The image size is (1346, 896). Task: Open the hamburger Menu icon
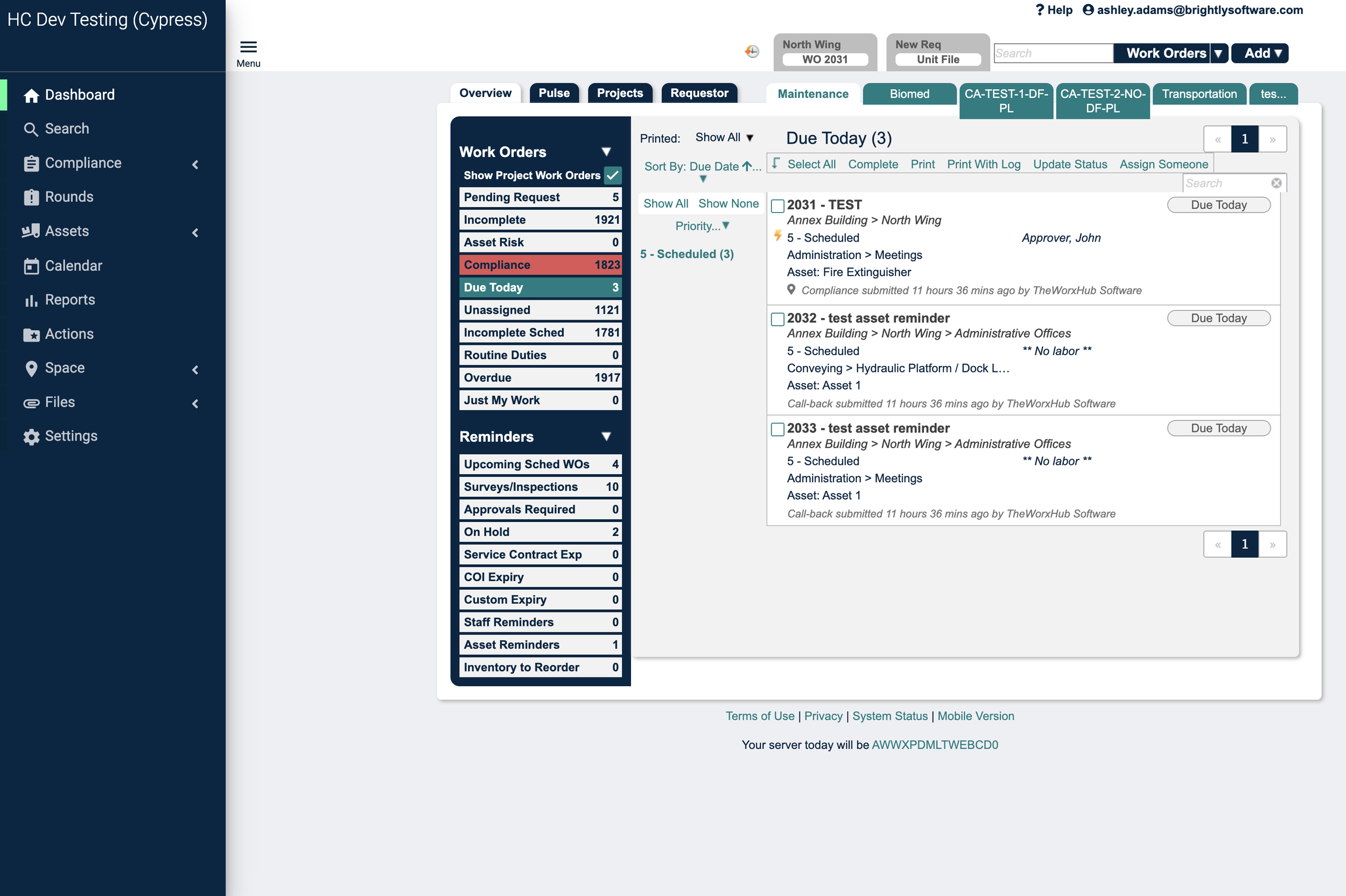pos(248,47)
